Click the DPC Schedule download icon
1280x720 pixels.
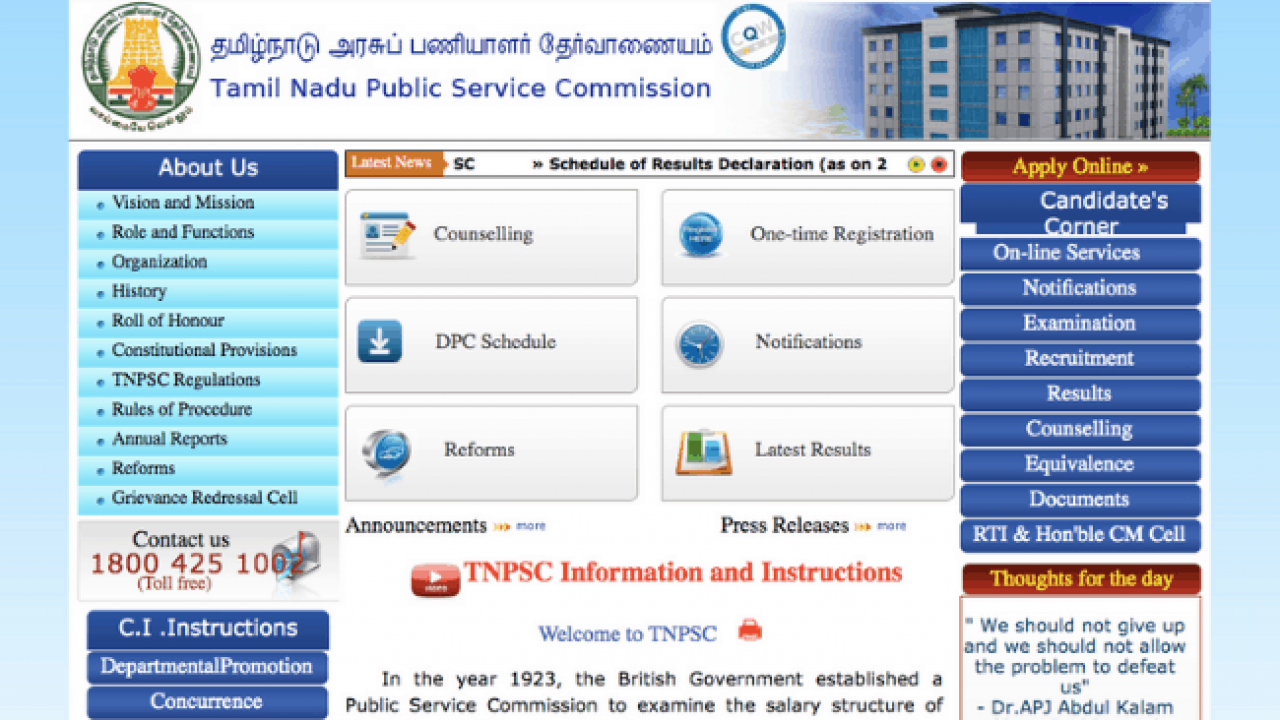click(x=380, y=341)
